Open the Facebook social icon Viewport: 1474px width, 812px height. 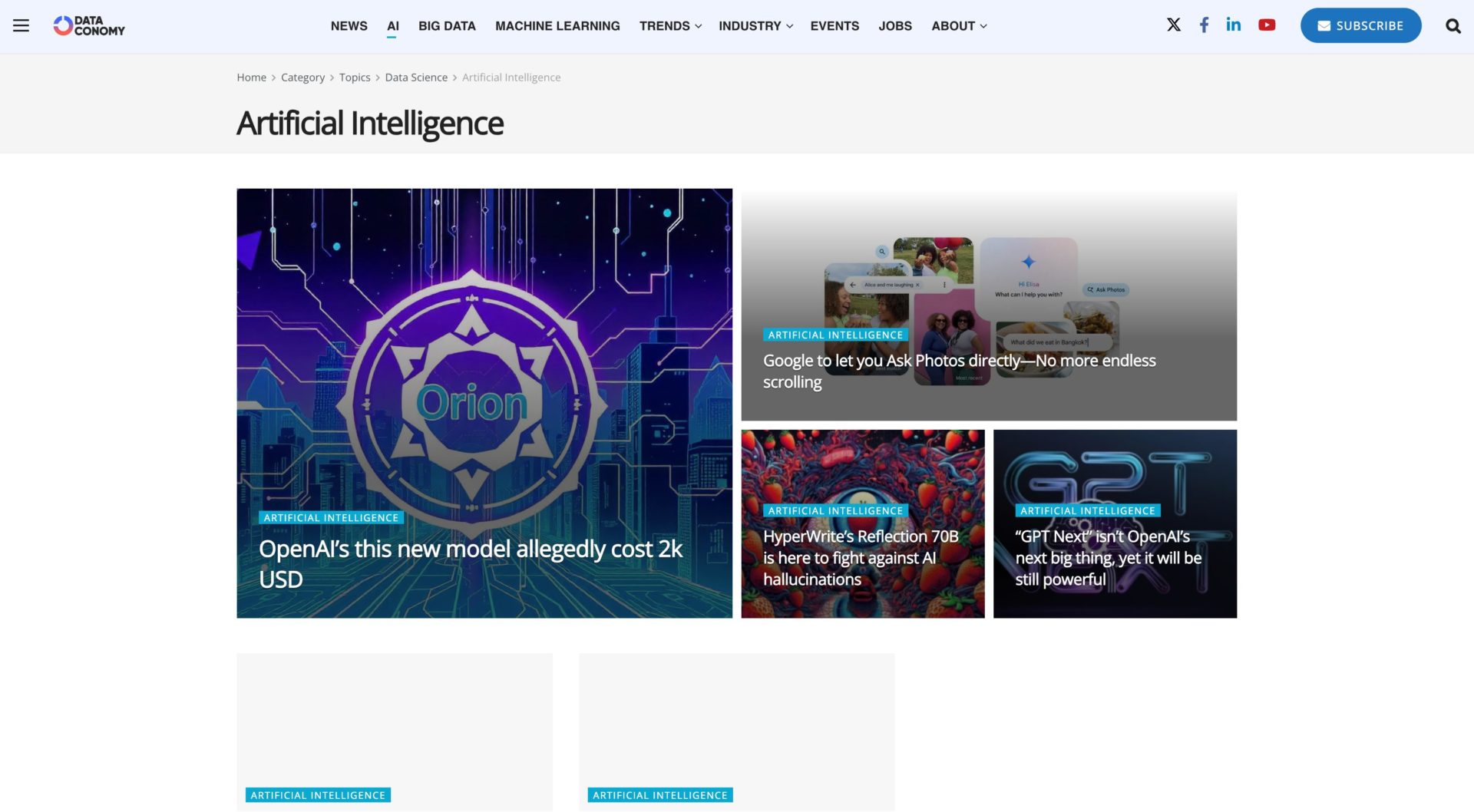tap(1204, 25)
